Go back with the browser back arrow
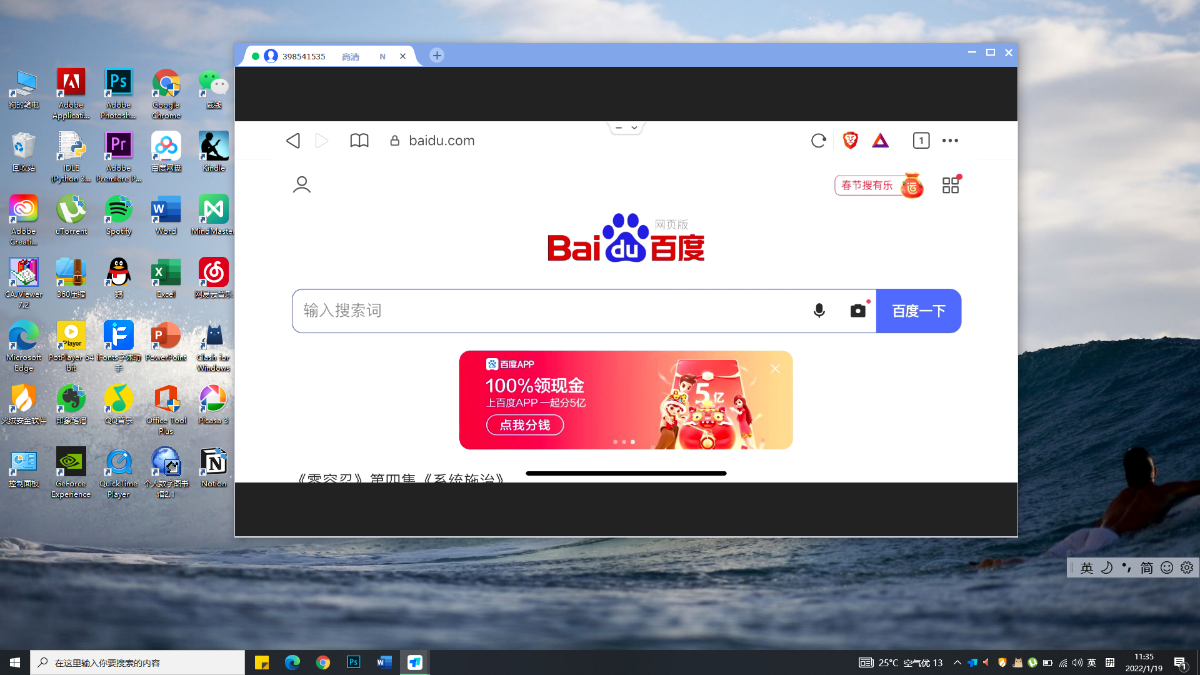1200x675 pixels. coord(293,141)
